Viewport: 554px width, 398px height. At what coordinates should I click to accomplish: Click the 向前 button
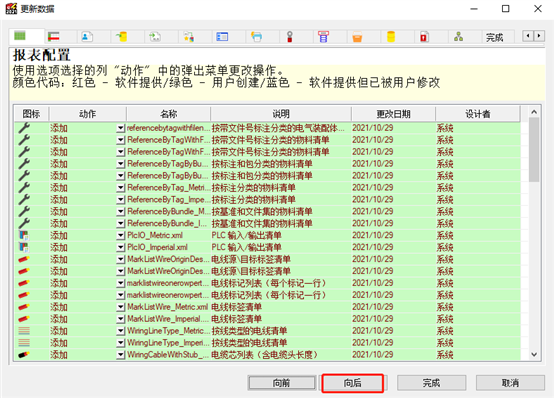282,383
